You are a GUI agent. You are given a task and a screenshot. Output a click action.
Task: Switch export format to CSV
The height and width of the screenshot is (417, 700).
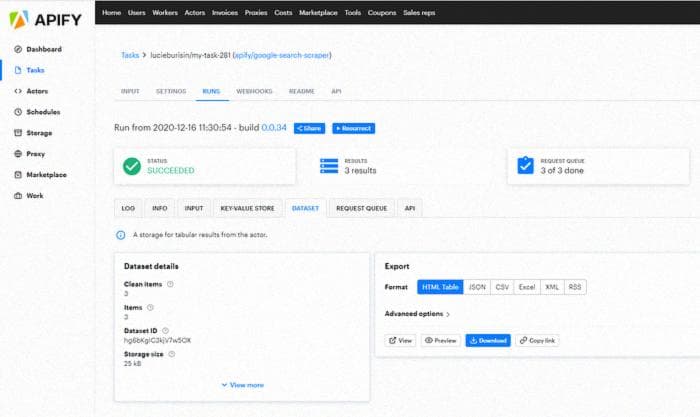pos(503,287)
